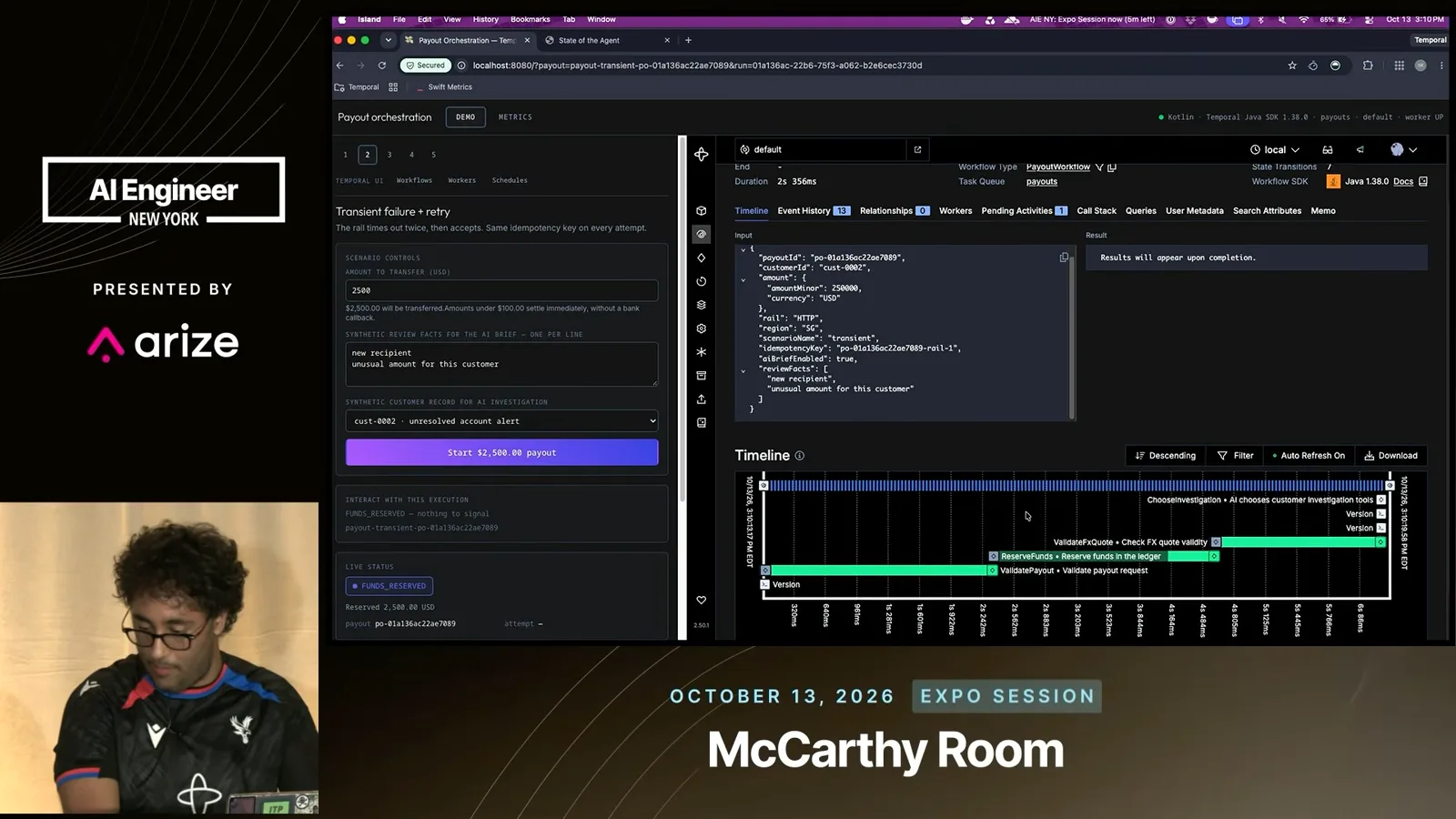The image size is (1456, 819).
Task: Bookmark this page with star icon
Action: pyautogui.click(x=1292, y=66)
